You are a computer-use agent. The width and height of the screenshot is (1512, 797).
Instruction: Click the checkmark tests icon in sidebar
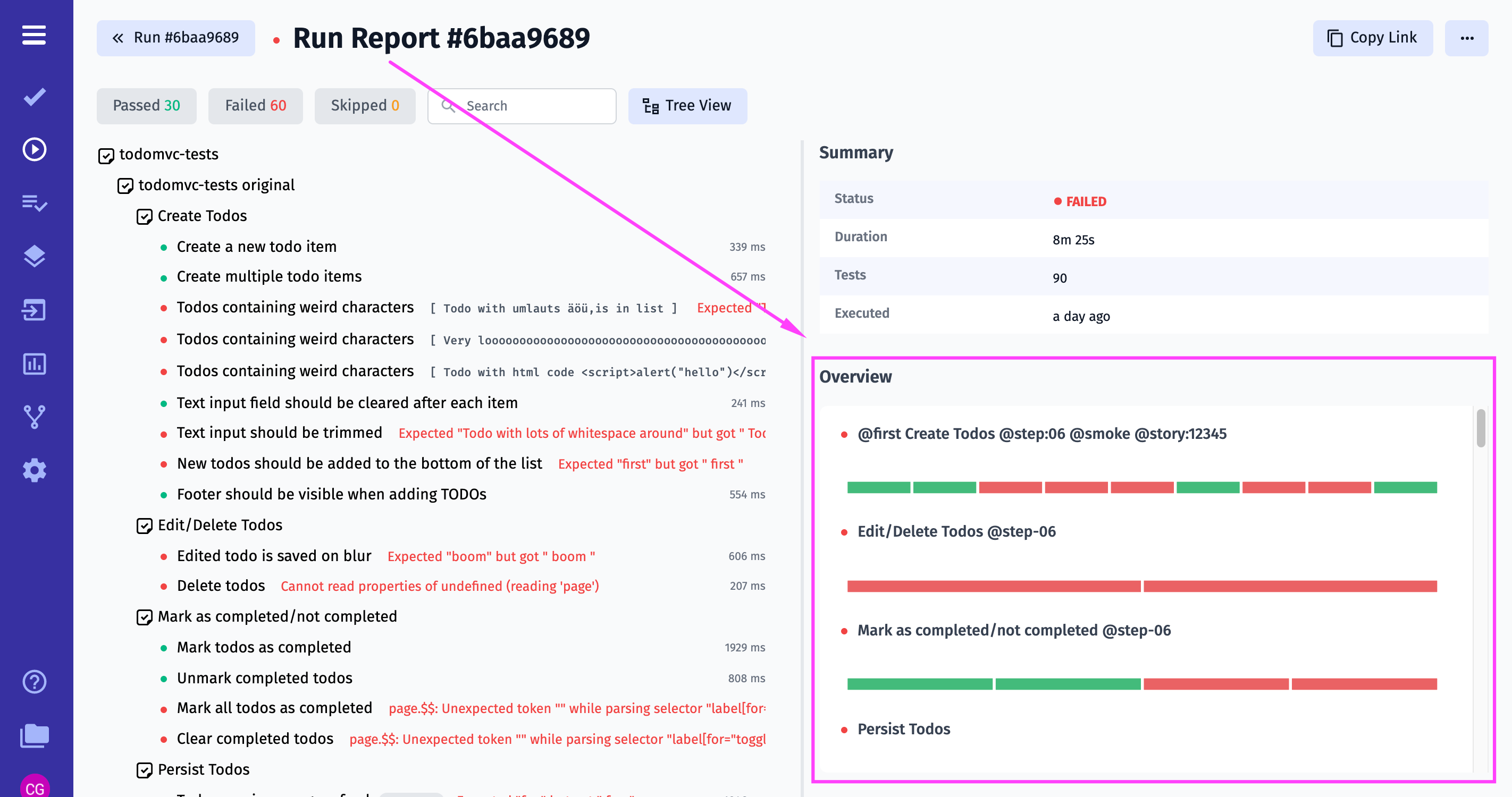(x=34, y=97)
